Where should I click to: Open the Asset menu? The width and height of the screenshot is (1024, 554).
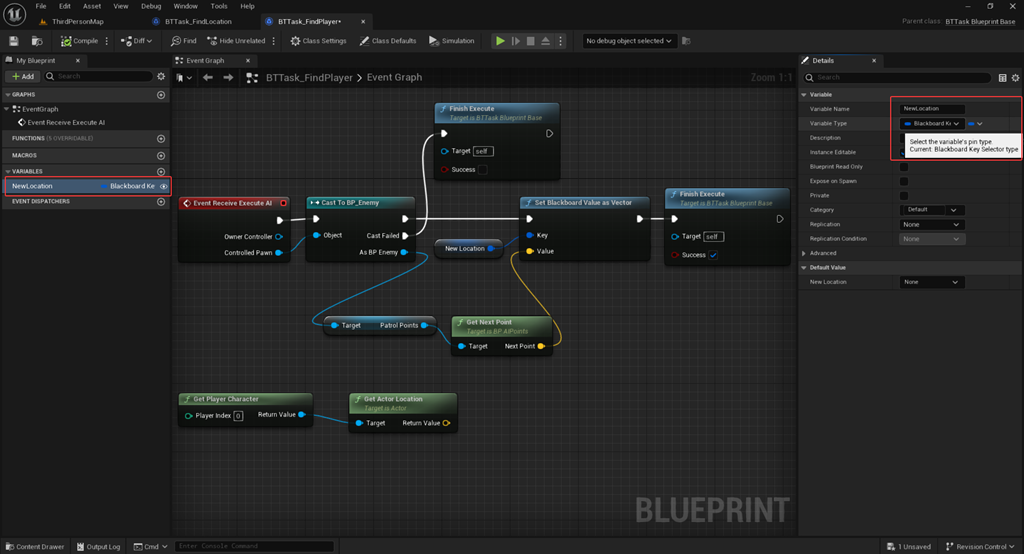point(92,6)
